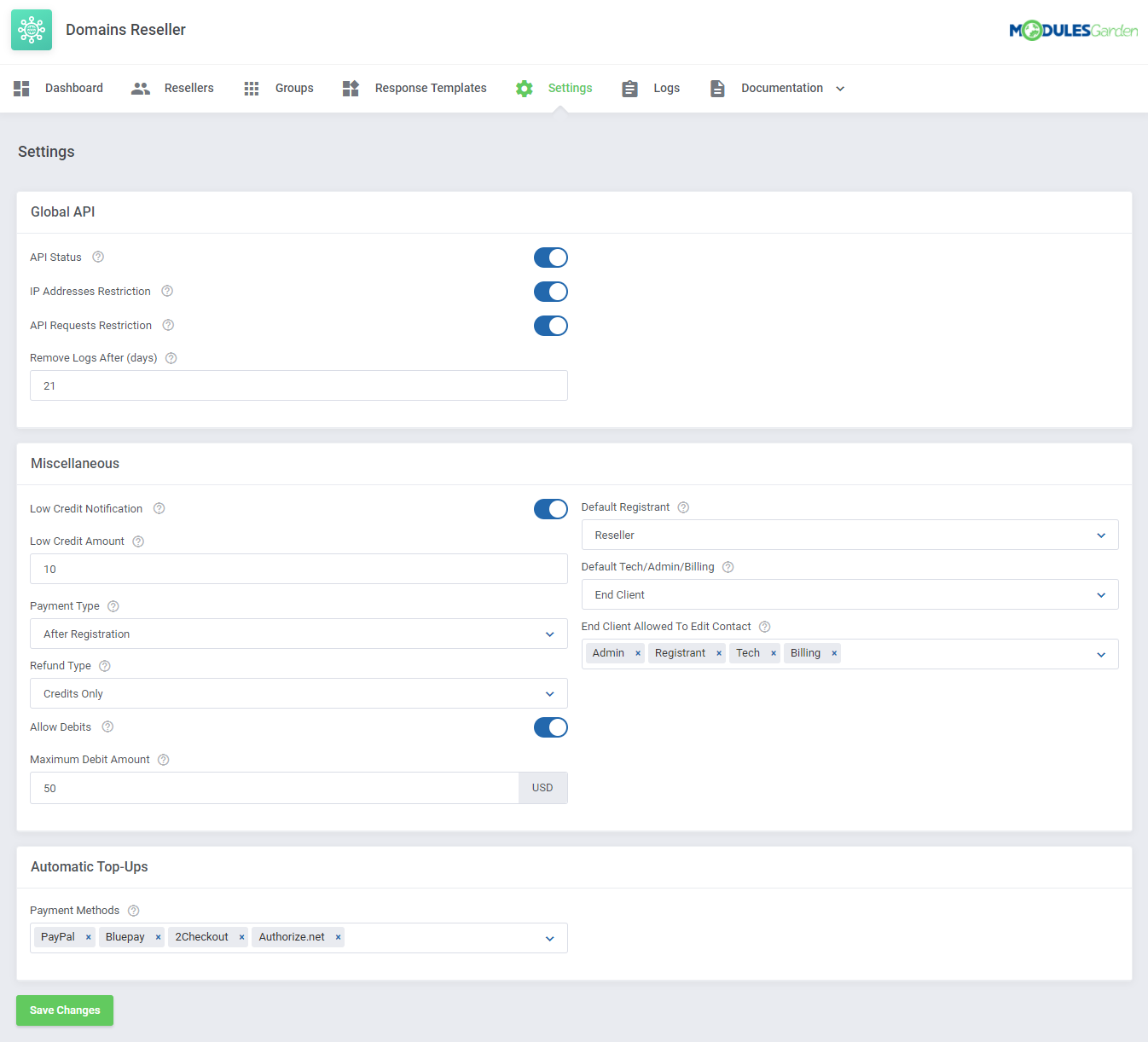The height and width of the screenshot is (1042, 1148).
Task: Click the Dashboard icon in navigation
Action: 21,88
